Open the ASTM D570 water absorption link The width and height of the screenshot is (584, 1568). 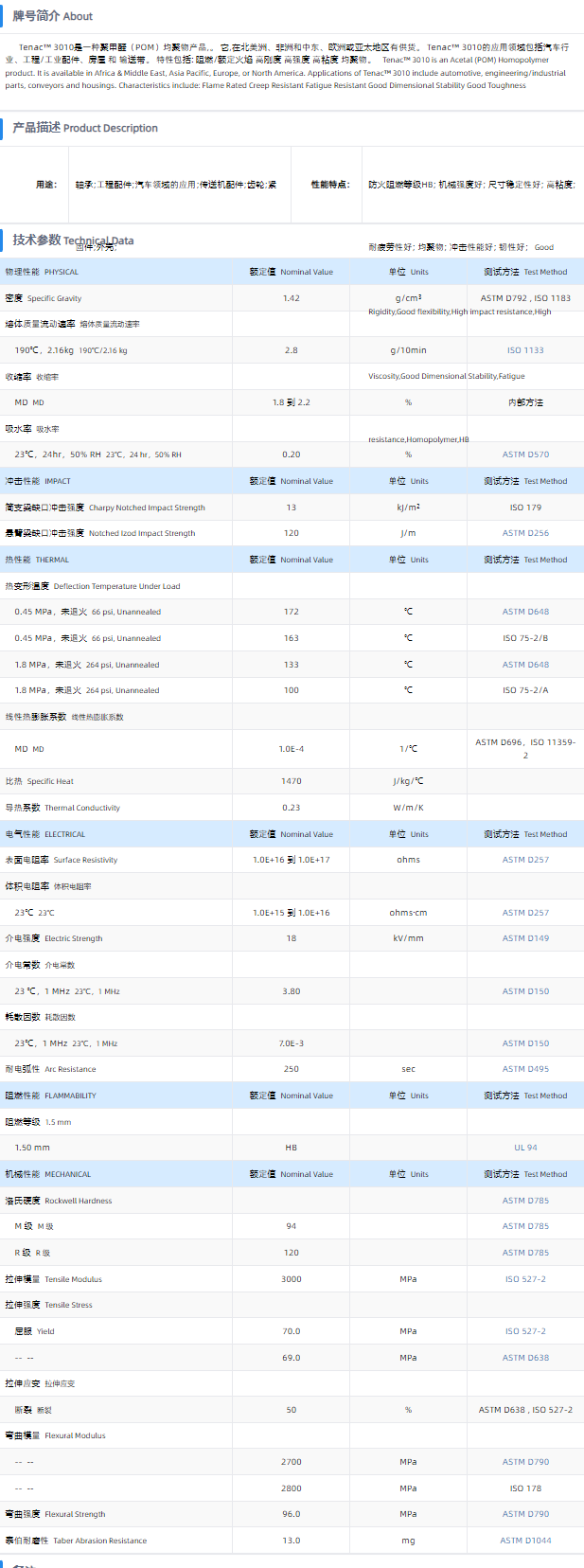click(x=525, y=454)
